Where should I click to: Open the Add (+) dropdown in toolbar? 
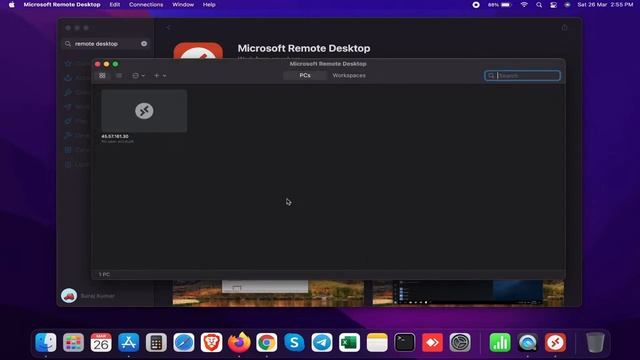pyautogui.click(x=160, y=76)
